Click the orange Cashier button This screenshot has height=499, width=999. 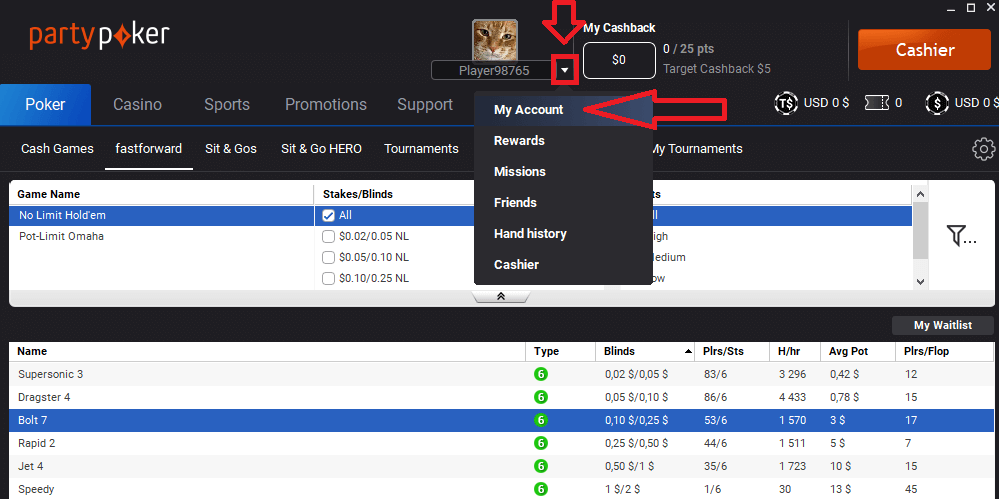tap(924, 49)
